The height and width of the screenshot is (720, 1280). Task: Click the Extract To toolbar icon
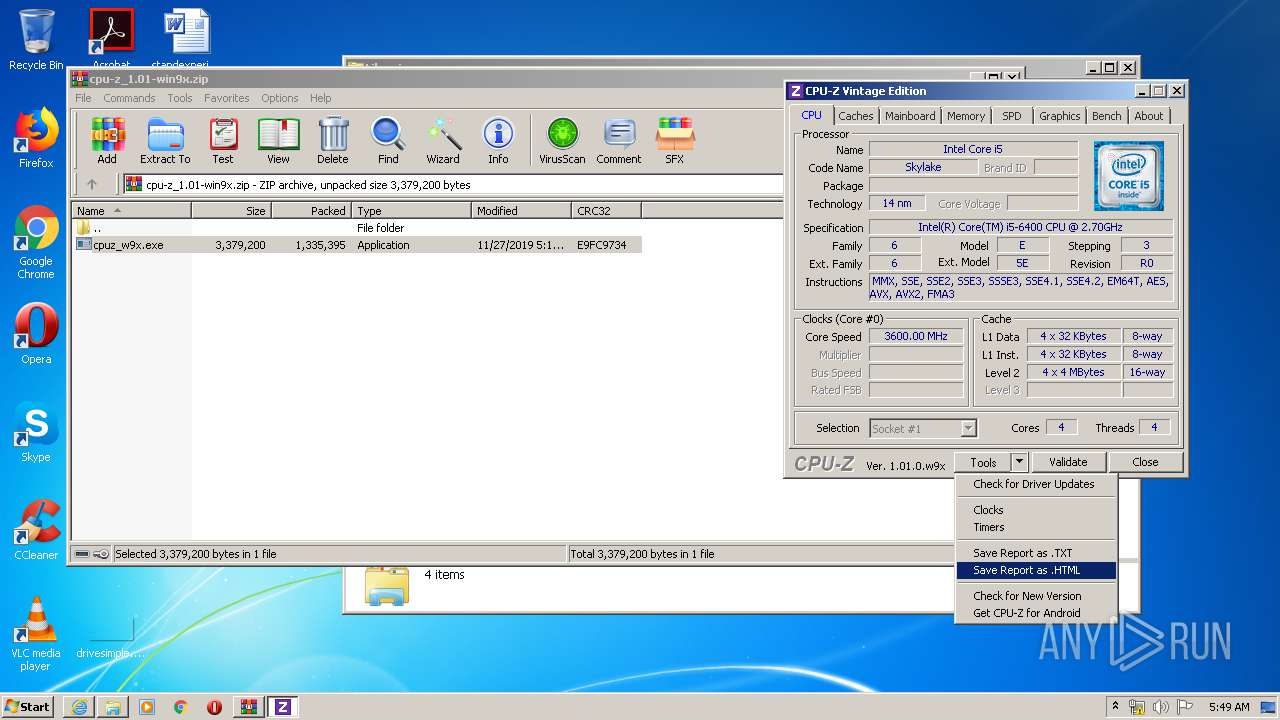coord(165,141)
